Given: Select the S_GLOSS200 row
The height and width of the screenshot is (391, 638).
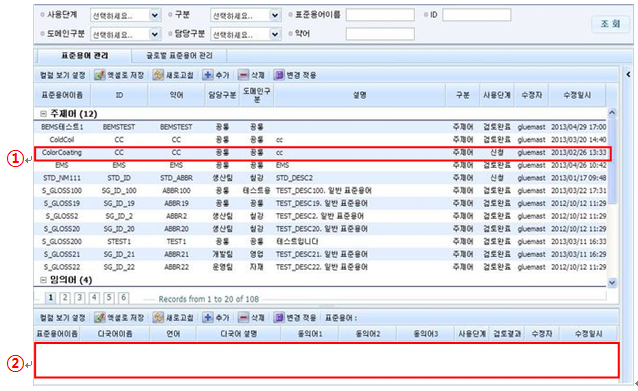Looking at the screenshot, I should click(321, 241).
